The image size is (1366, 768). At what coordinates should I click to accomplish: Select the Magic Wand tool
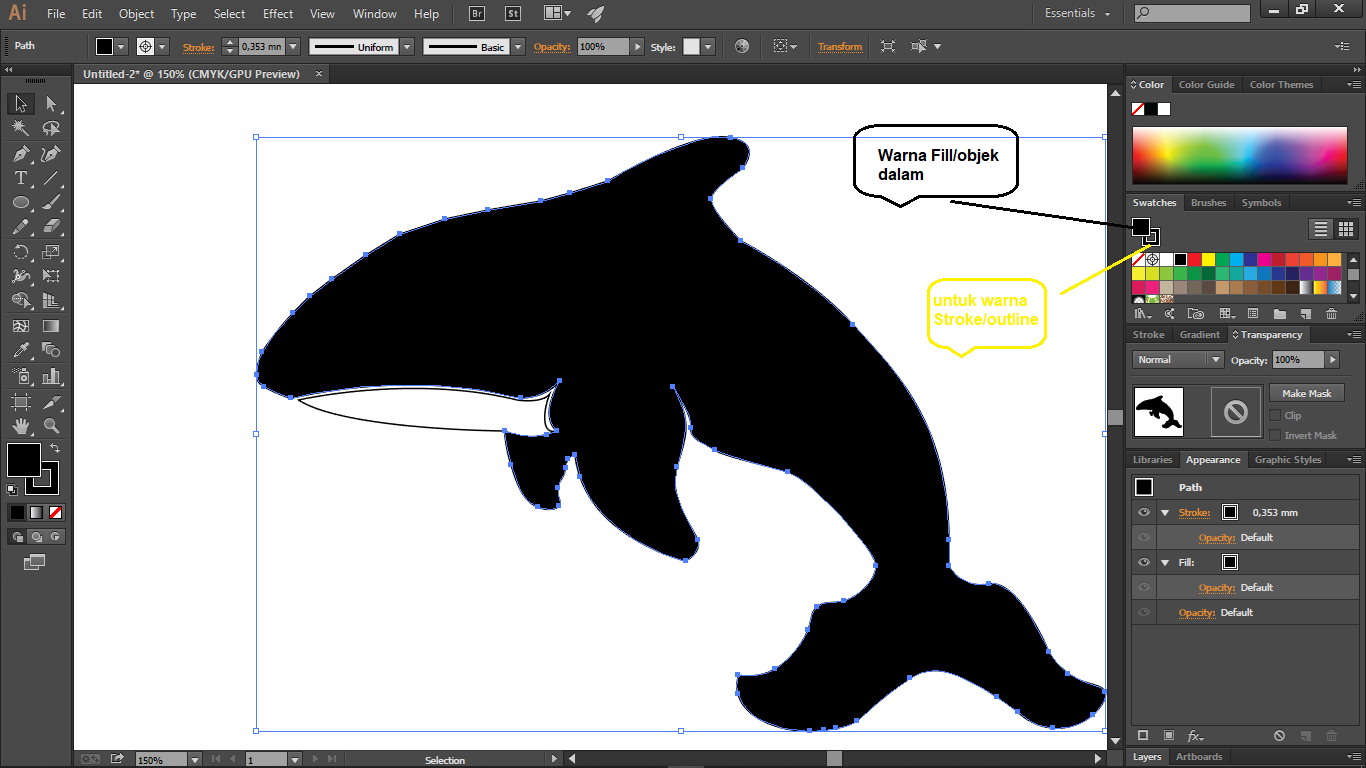pyautogui.click(x=20, y=129)
